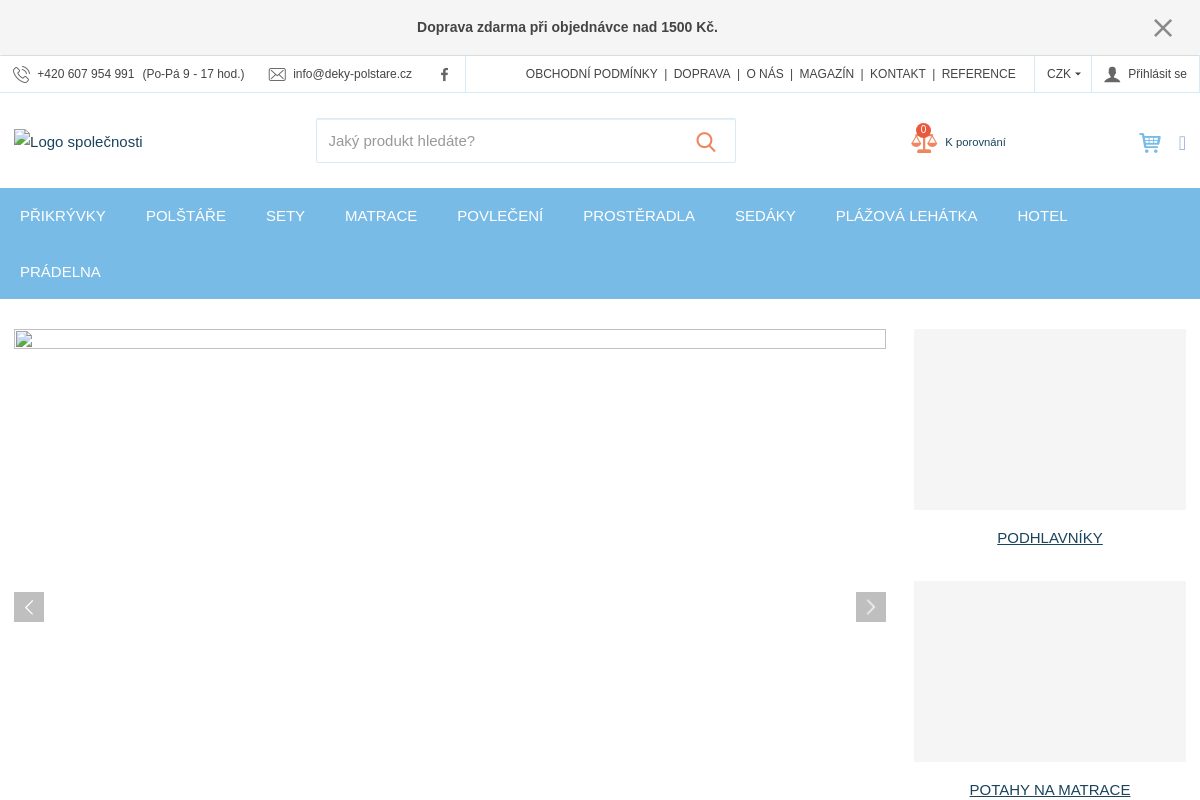This screenshot has height=800, width=1200.
Task: Open the shopping cart icon
Action: (x=1150, y=143)
